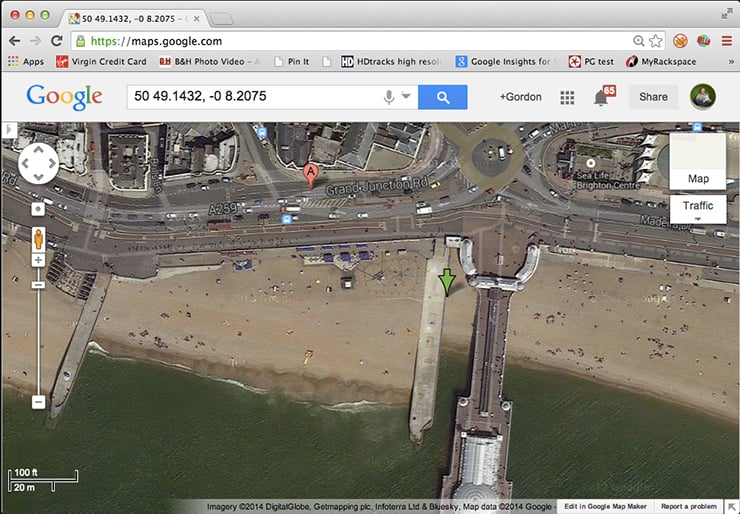Open Google+ notifications bell

pos(602,97)
